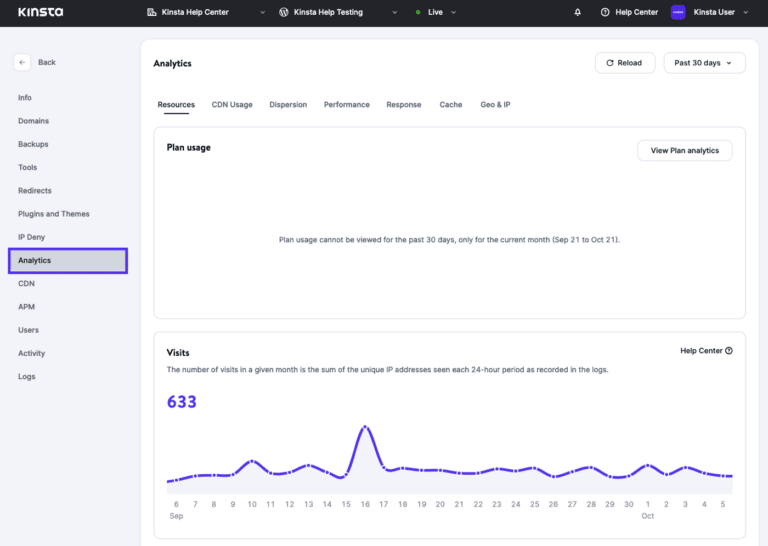Select the Geo & IP tab
Screen dimensions: 768x546
coord(495,104)
